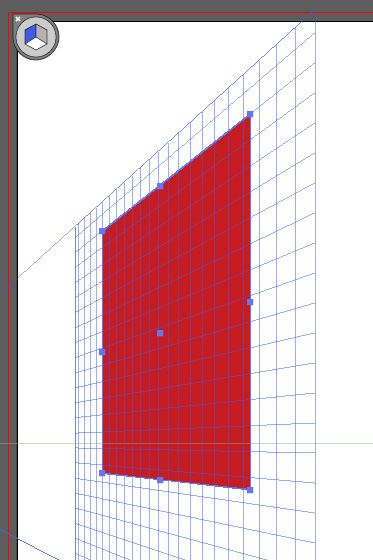Click the top-edge middle handle of red shape
The width and height of the screenshot is (373, 560).
160,186
